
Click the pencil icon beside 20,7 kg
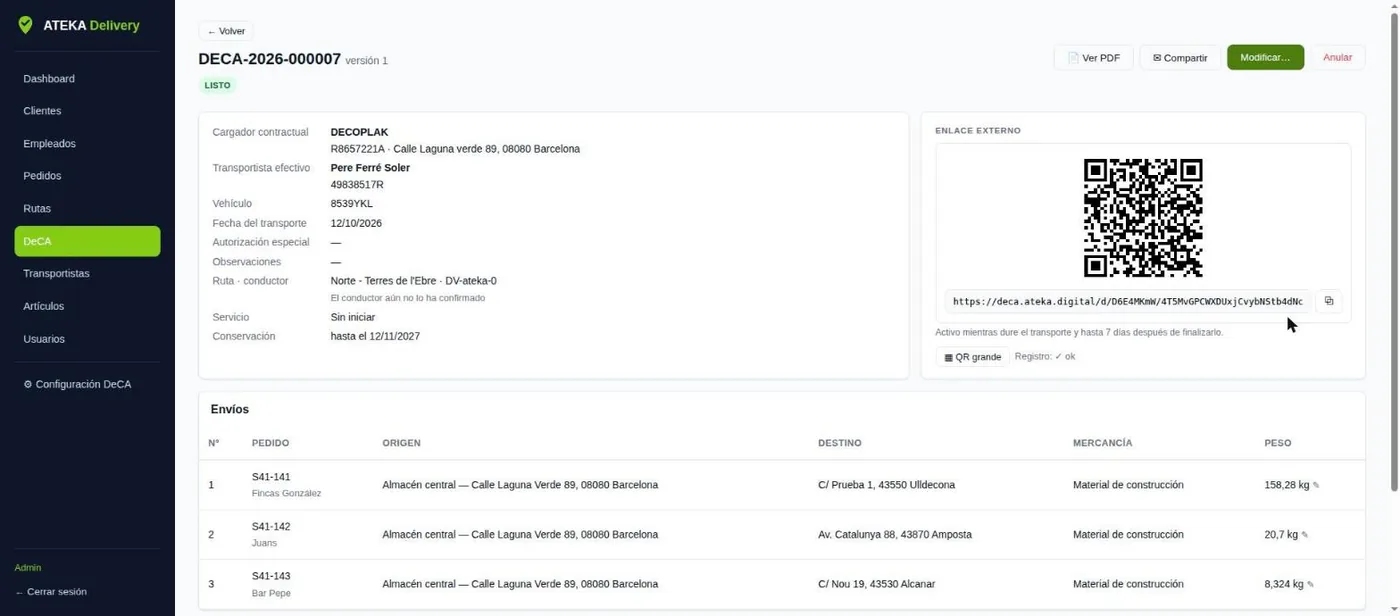pyautogui.click(x=1305, y=535)
